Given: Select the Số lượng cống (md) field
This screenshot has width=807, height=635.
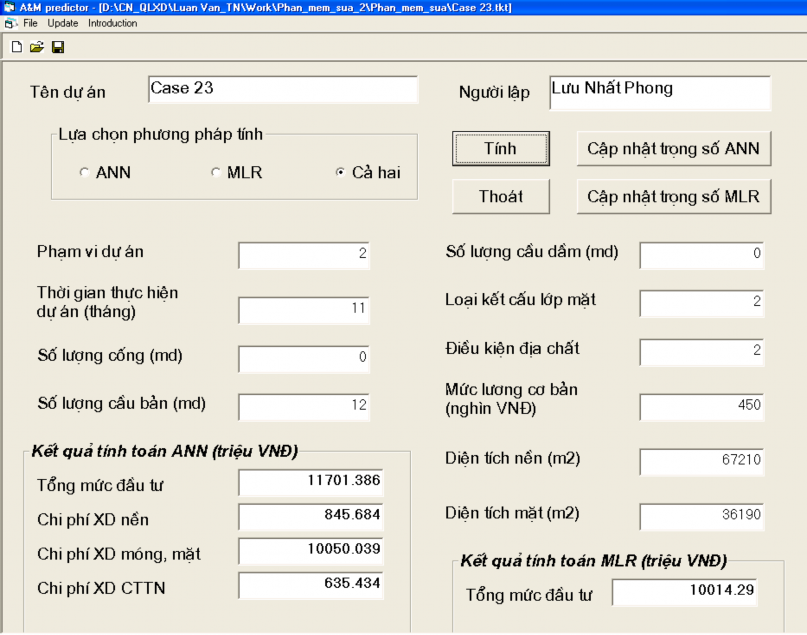Looking at the screenshot, I should 303,358.
